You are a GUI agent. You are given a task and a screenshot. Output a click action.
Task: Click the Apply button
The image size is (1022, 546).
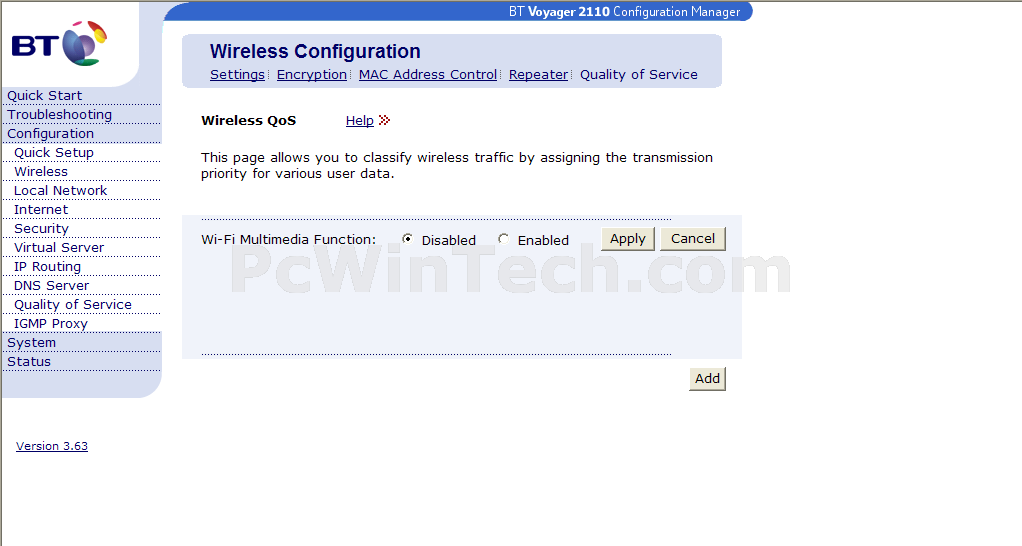coord(628,238)
